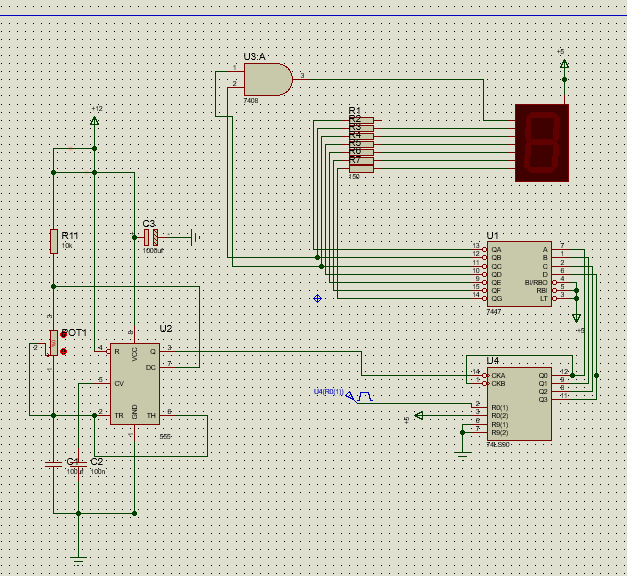Viewport: 627px width, 576px height.
Task: Click the +12 power terminal arrow
Action: (x=94, y=120)
